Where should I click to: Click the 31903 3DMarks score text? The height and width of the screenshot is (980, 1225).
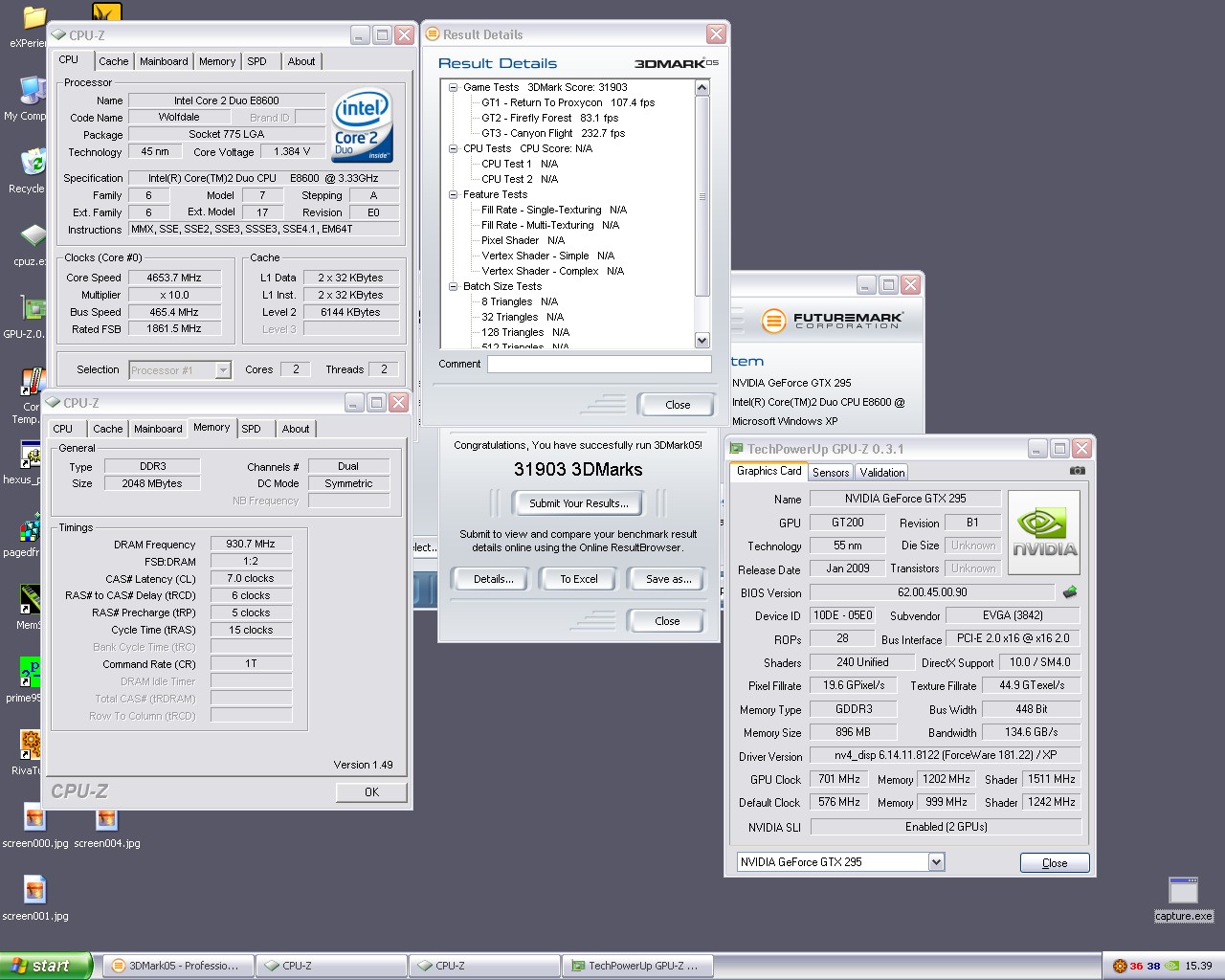pyautogui.click(x=578, y=470)
